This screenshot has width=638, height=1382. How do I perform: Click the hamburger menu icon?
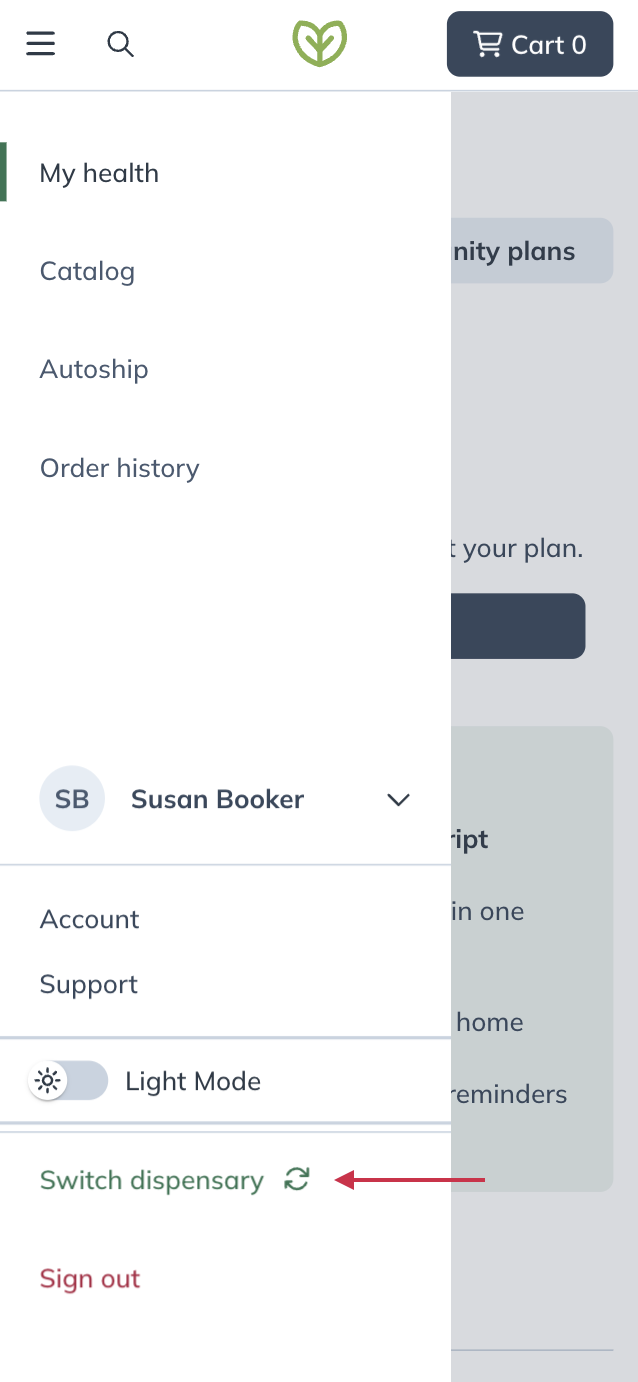point(41,44)
